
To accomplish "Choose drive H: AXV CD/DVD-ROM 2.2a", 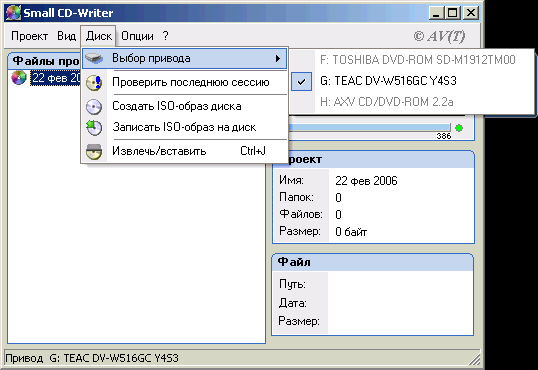I will coord(412,102).
